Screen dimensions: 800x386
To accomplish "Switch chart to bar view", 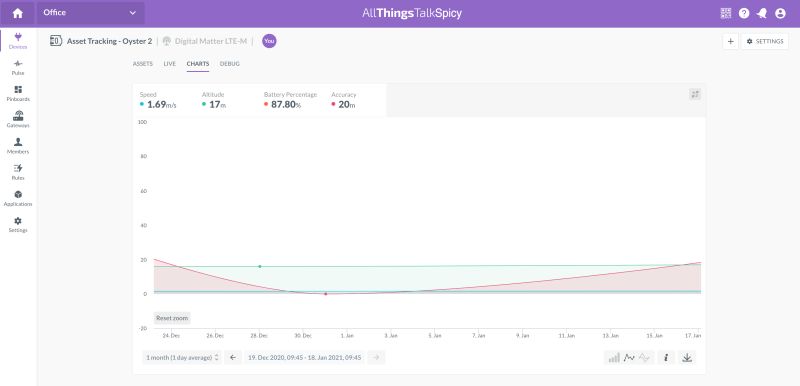I will tap(614, 357).
